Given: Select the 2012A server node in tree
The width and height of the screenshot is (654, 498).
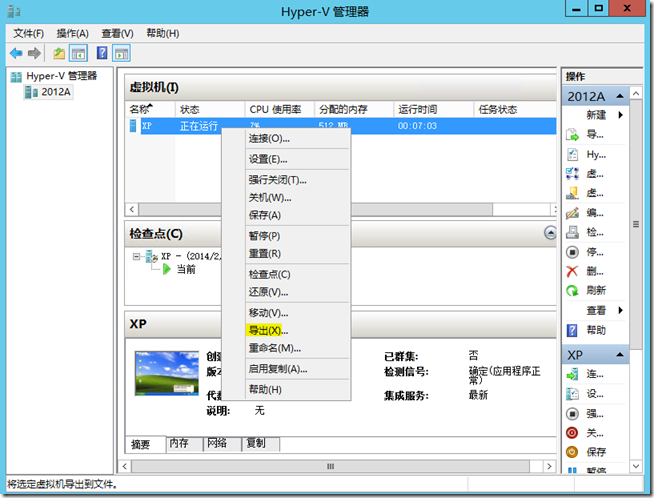Looking at the screenshot, I should coord(49,92).
